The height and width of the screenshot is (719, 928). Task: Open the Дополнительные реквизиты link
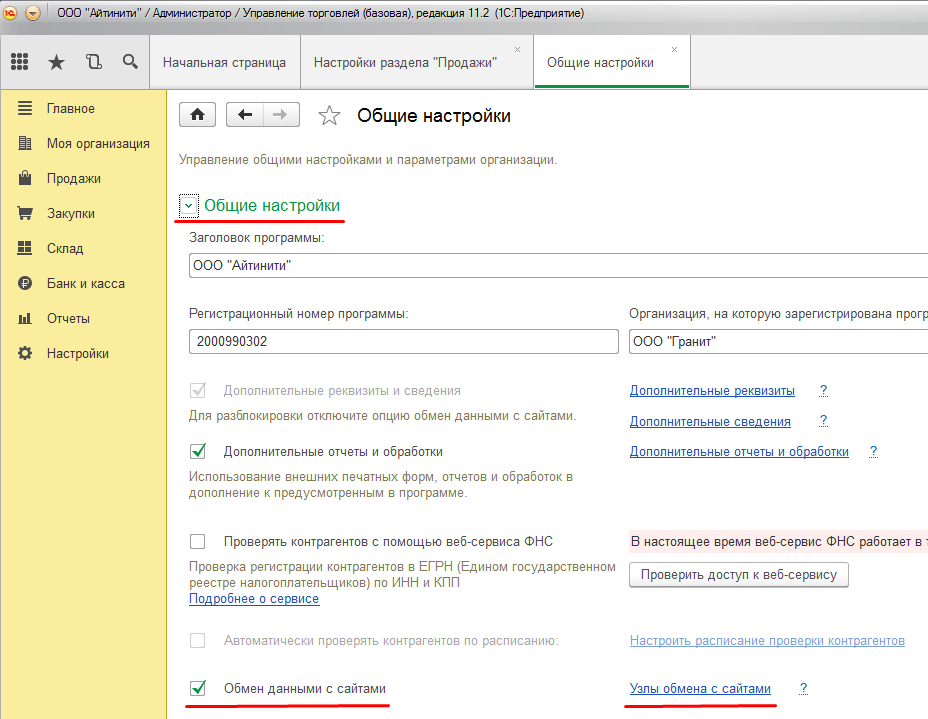(x=712, y=391)
